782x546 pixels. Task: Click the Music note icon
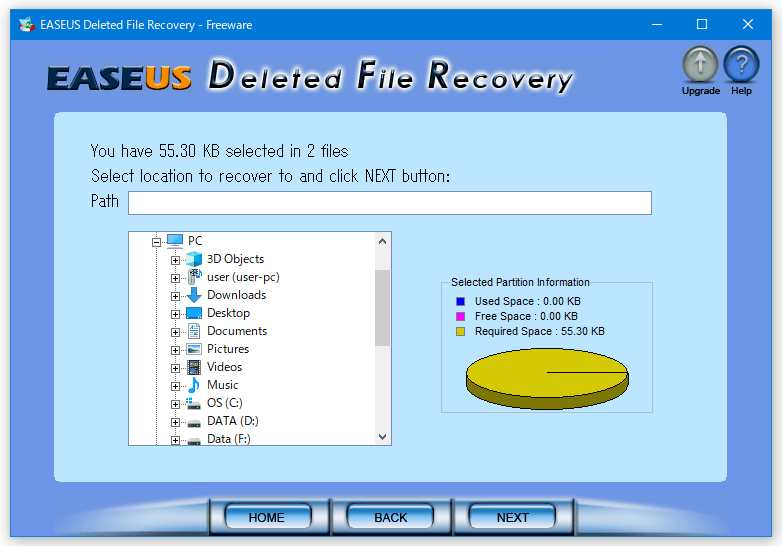point(194,385)
